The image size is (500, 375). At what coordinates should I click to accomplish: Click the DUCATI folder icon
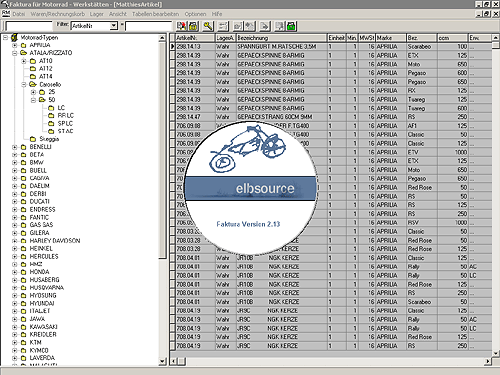[x=23, y=202]
